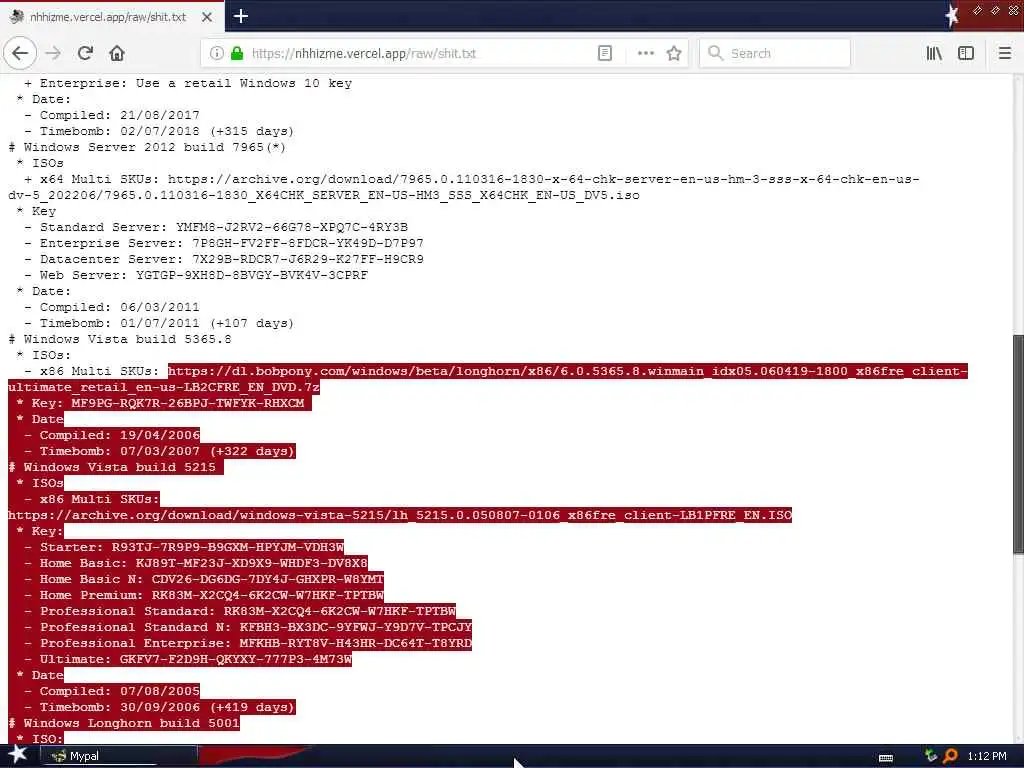This screenshot has width=1024, height=768.
Task: Close the shit.txt tab
Action: 206,17
